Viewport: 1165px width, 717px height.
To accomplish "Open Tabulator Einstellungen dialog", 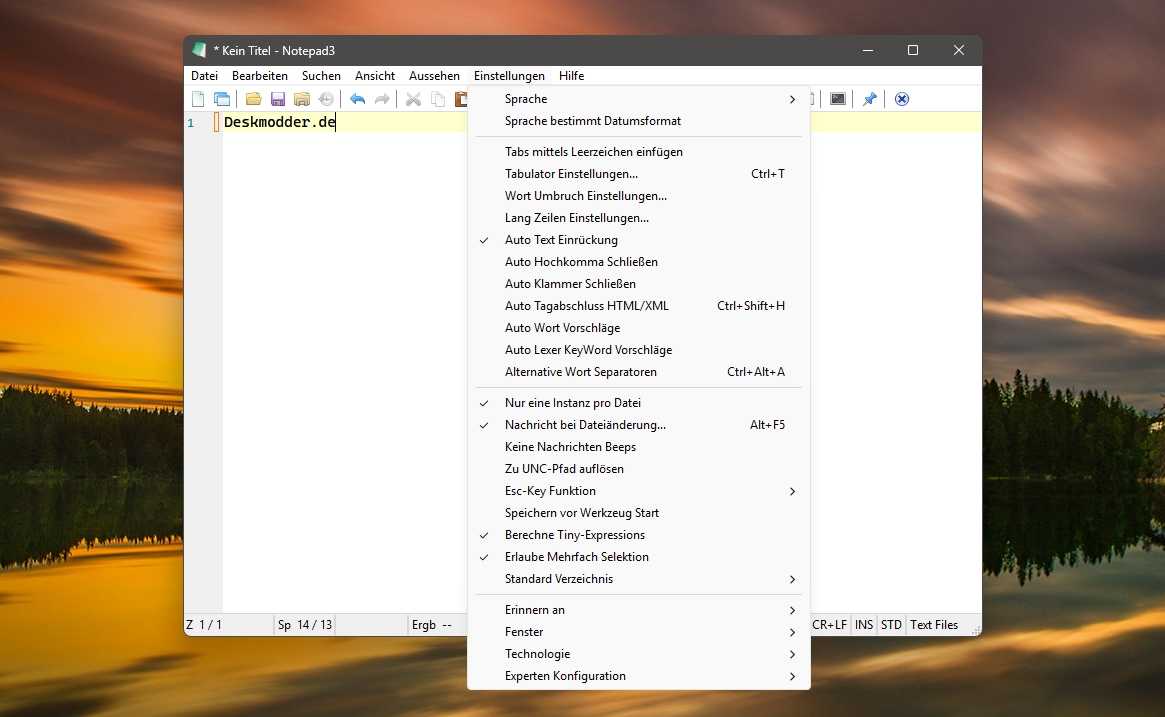I will pyautogui.click(x=571, y=174).
